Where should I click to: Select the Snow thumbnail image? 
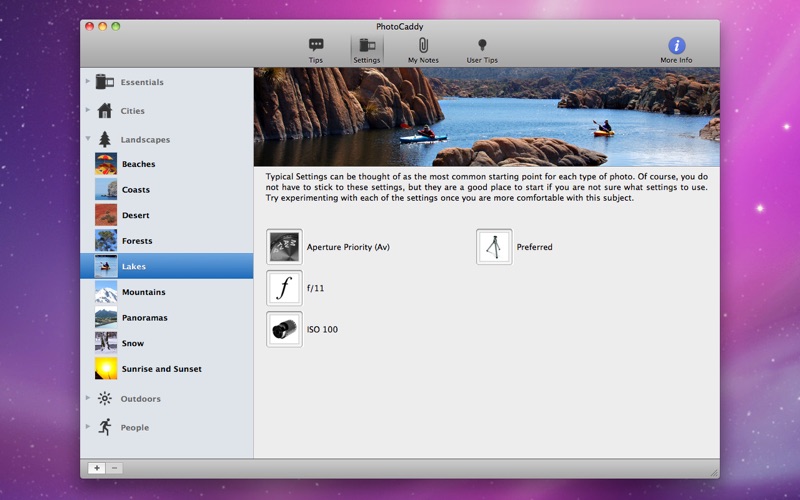pyautogui.click(x=106, y=343)
